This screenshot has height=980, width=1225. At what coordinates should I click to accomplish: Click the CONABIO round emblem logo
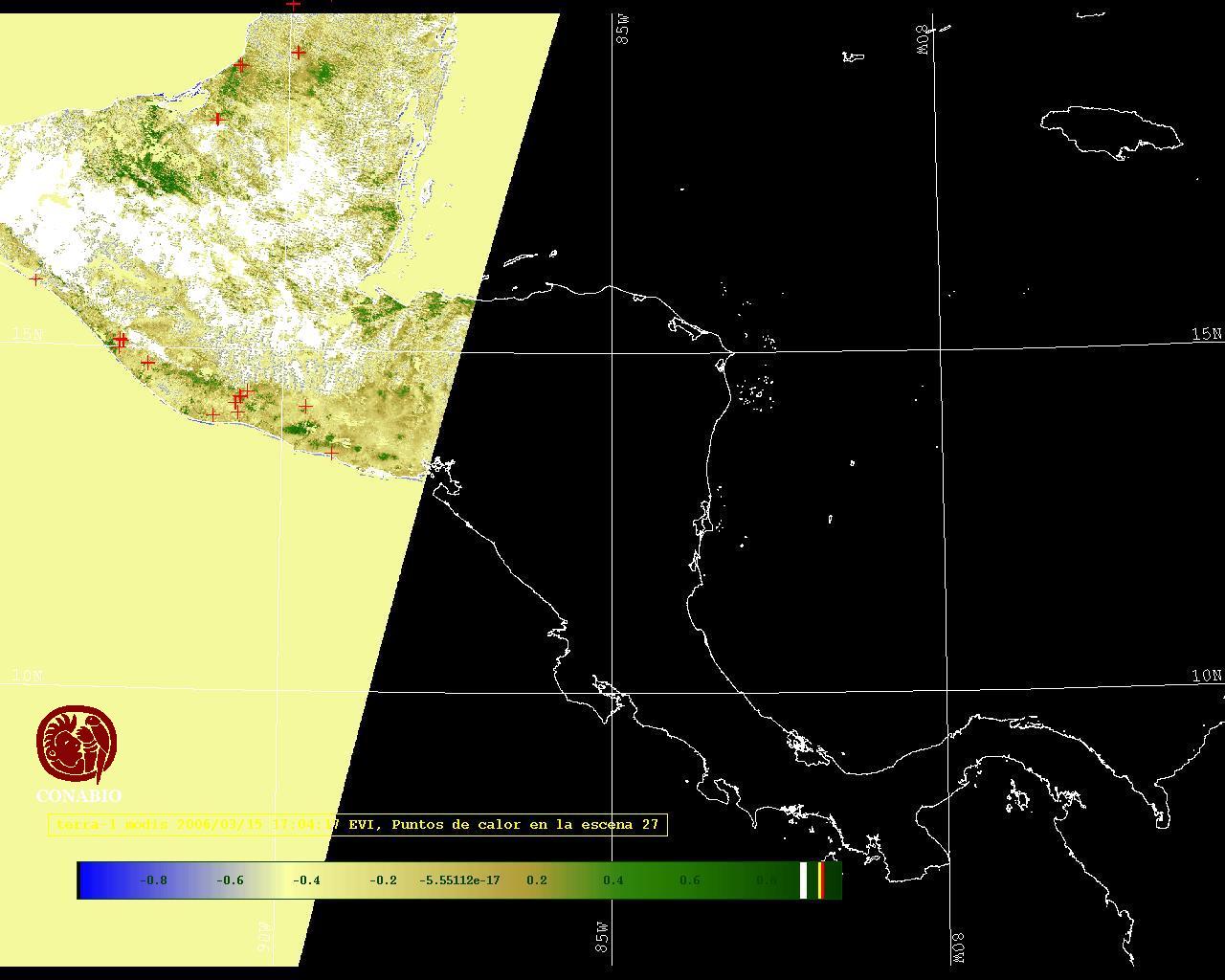coord(77,745)
